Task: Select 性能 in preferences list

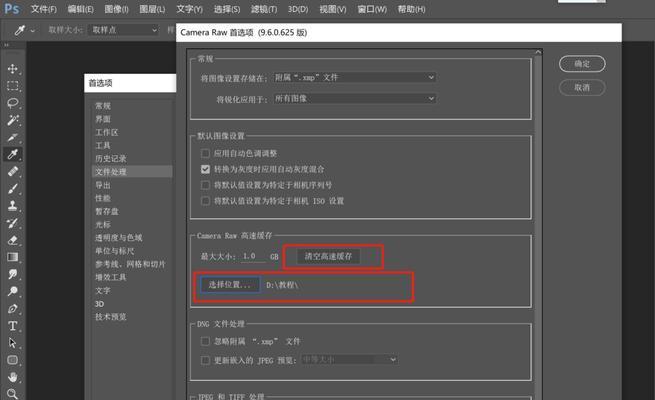Action: 103,198
